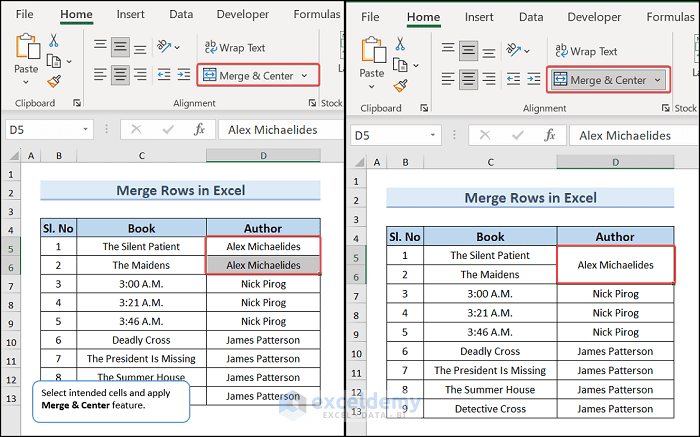
Task: Click the Insert Function fx icon in the right window
Action: (x=550, y=135)
